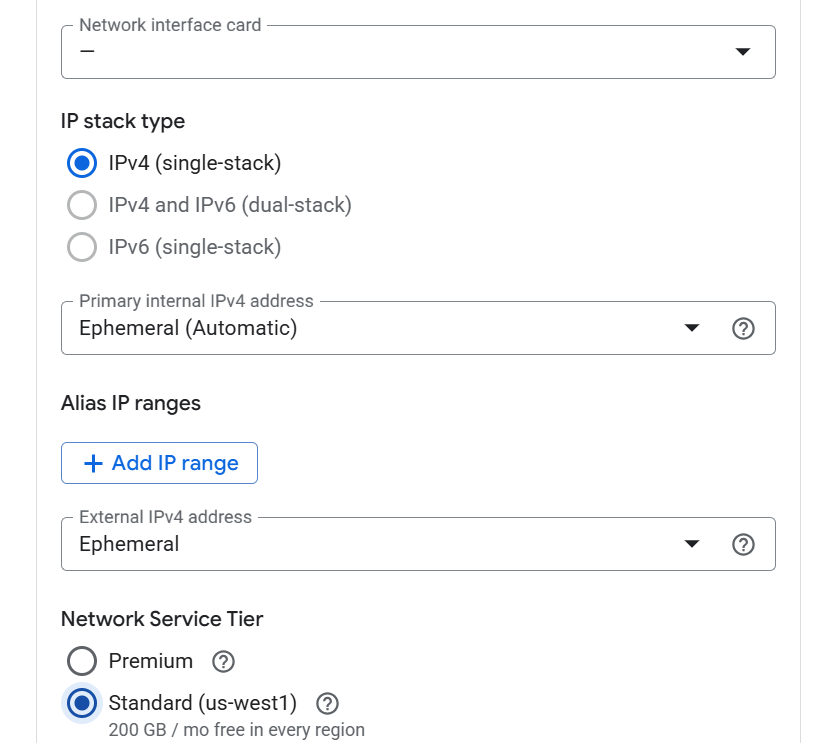Select the Standard (us-west1) tier radio
This screenshot has width=839, height=743.
82,703
